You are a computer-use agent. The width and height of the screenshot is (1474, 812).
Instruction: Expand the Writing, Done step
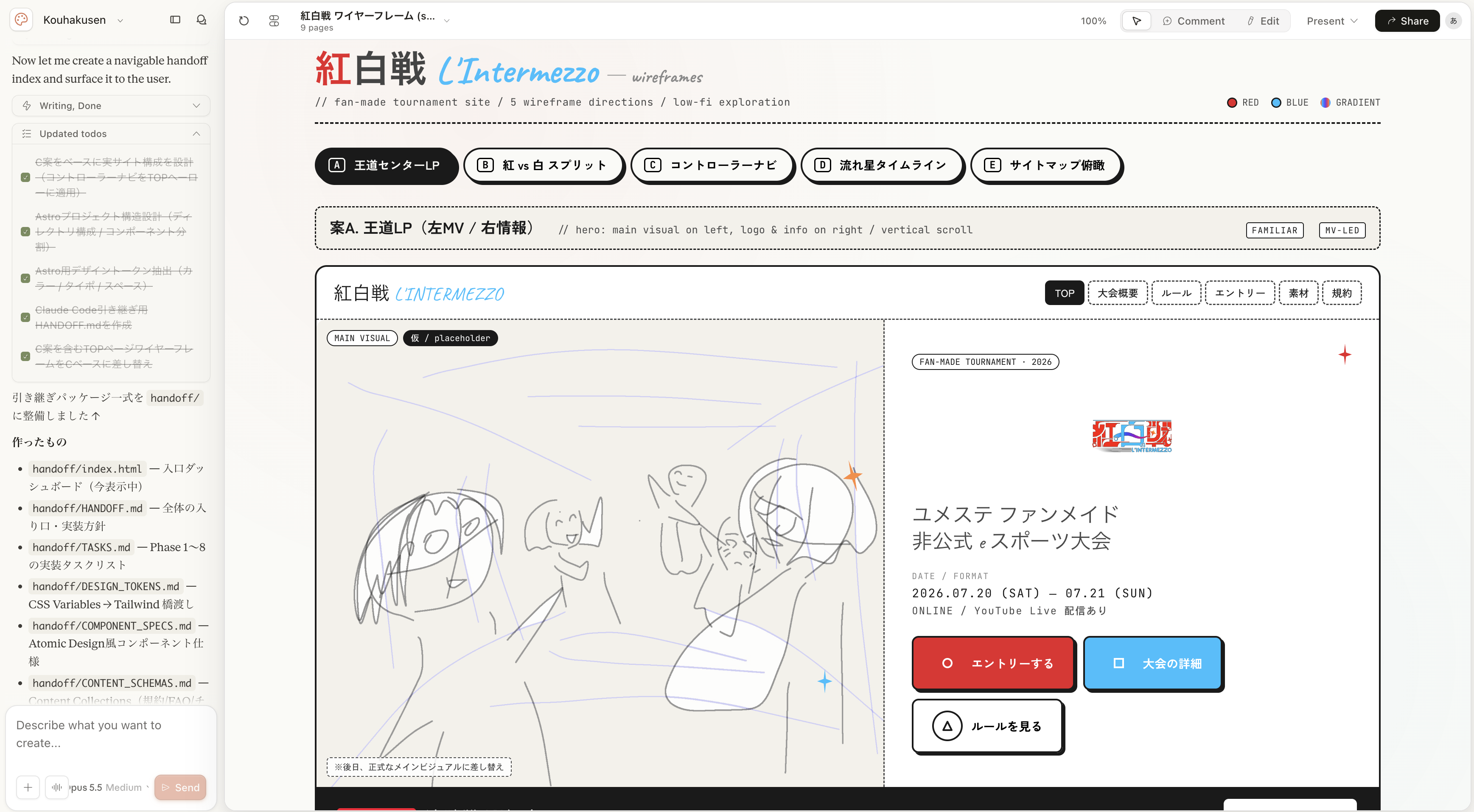point(111,106)
